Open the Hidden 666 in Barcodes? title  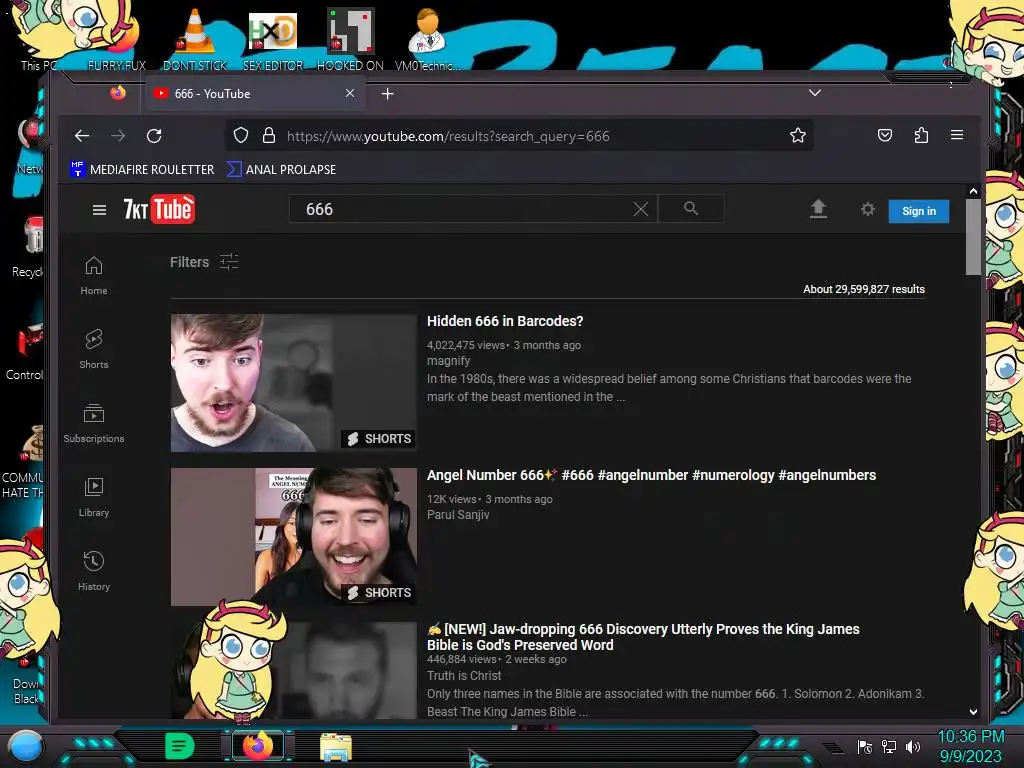coord(505,321)
